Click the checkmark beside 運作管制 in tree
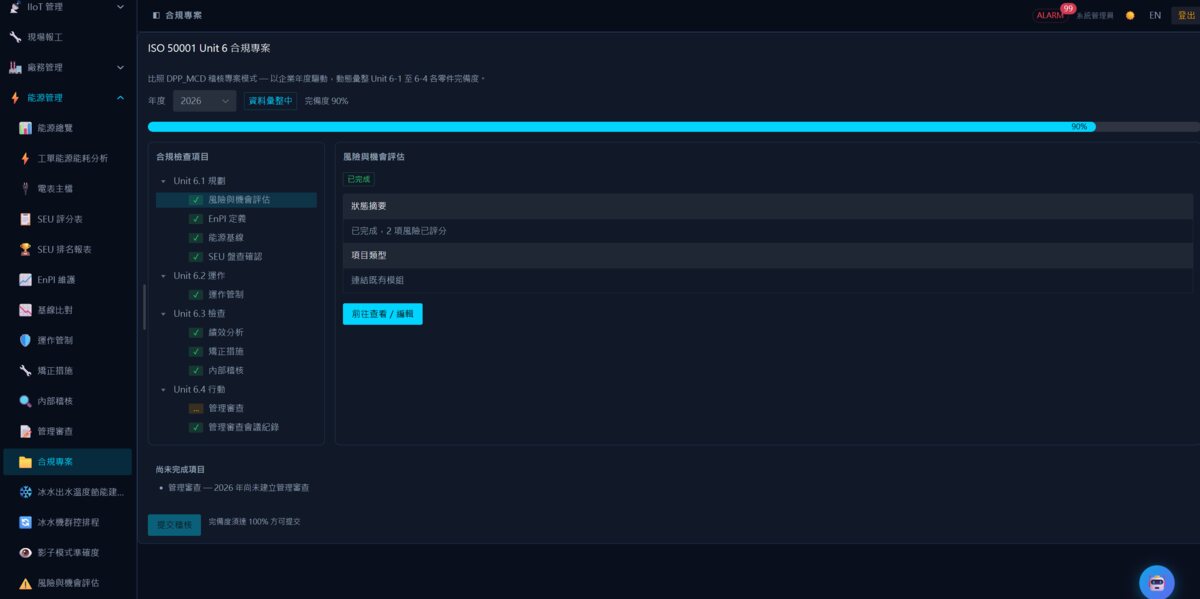 click(196, 295)
